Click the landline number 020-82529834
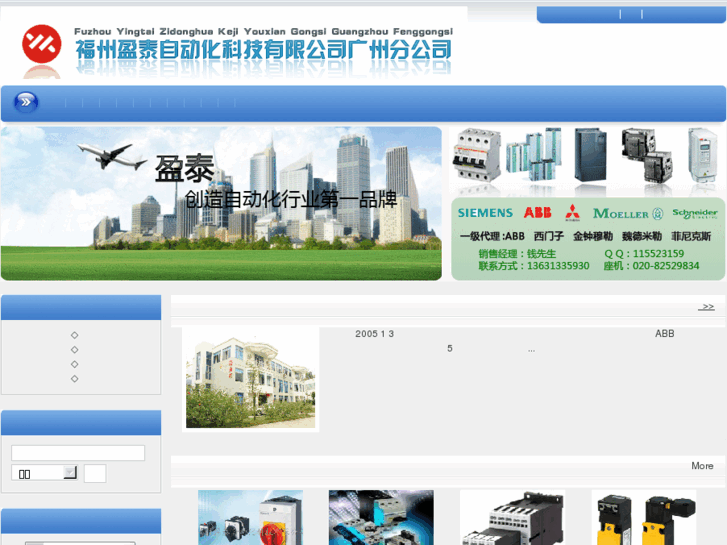 point(666,266)
